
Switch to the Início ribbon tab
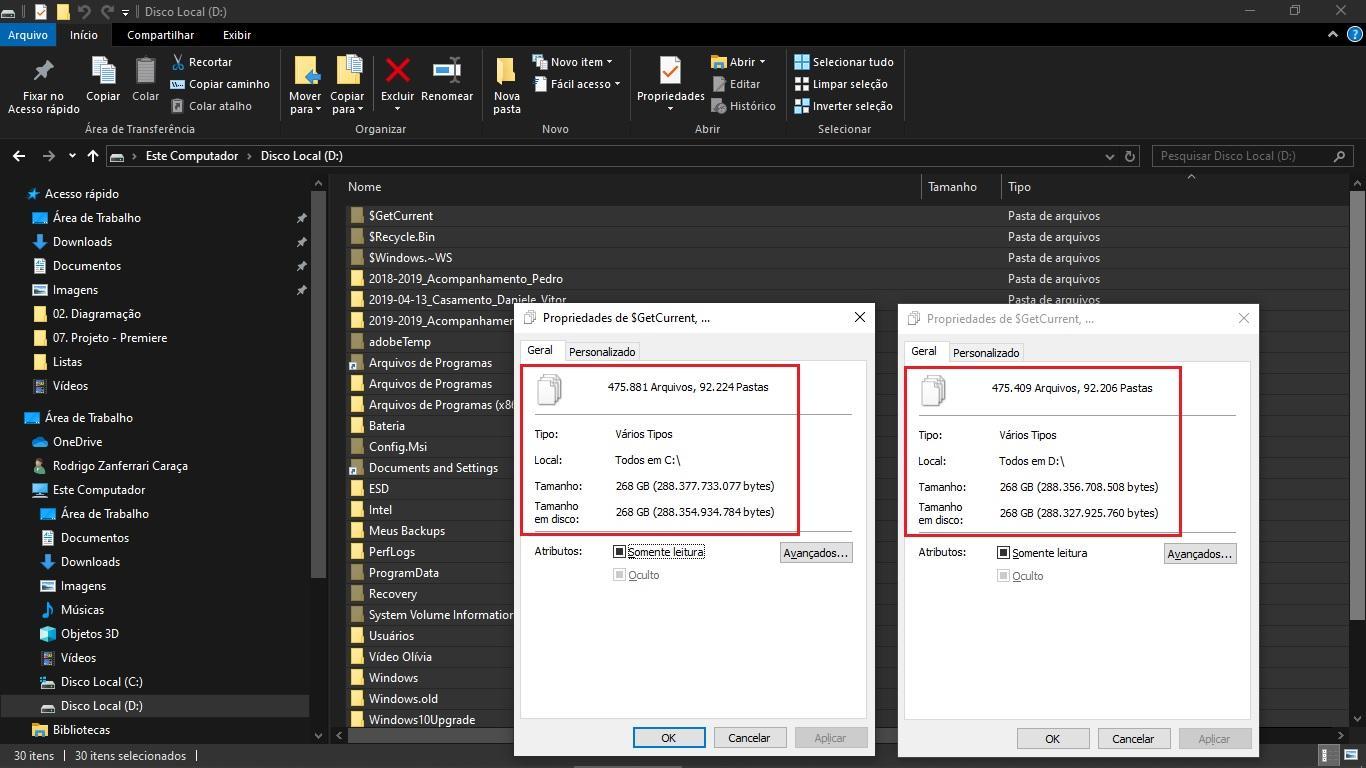[x=84, y=35]
